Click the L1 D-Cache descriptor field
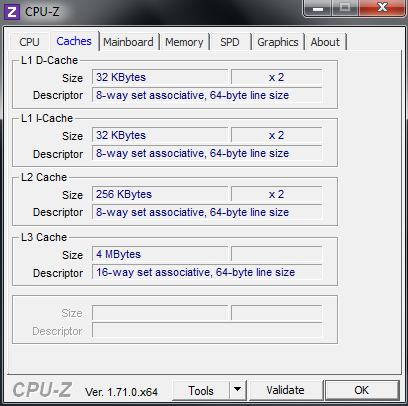The image size is (408, 406). tap(207, 95)
